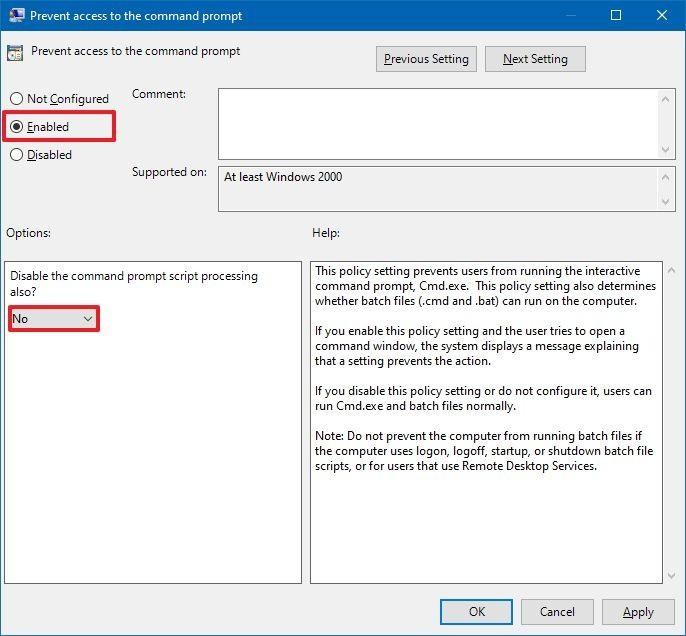
Task: Open the script processing No dropdown
Action: click(53, 319)
